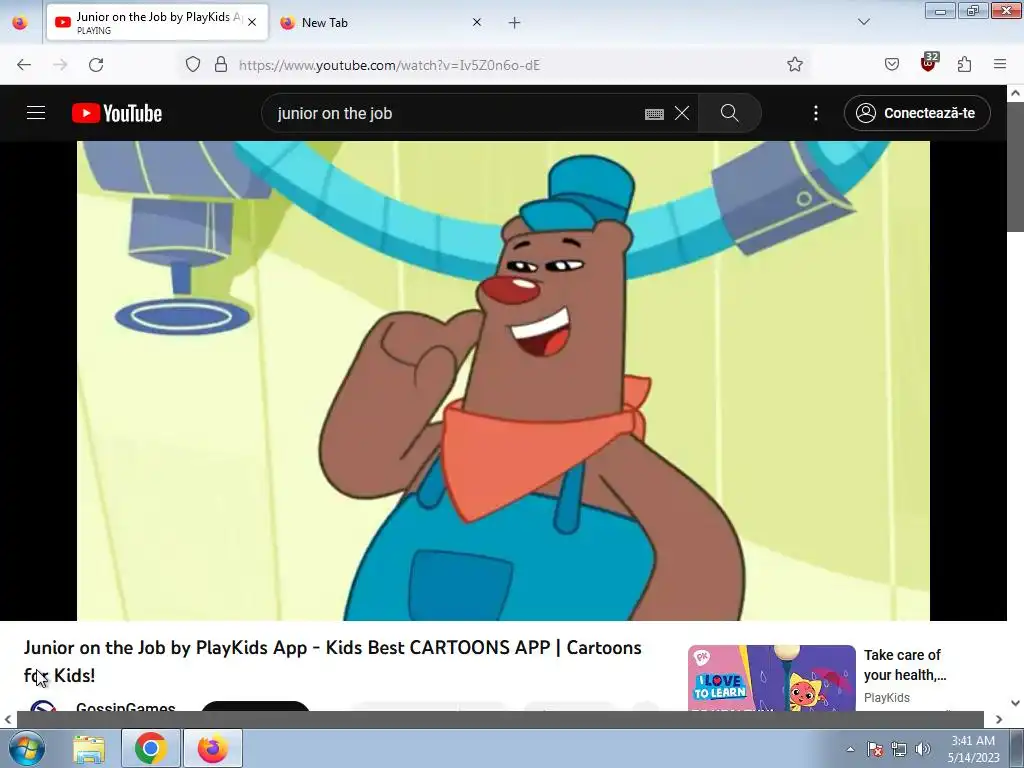1024x768 pixels.
Task: Save the page to Pocket
Action: tap(892, 64)
